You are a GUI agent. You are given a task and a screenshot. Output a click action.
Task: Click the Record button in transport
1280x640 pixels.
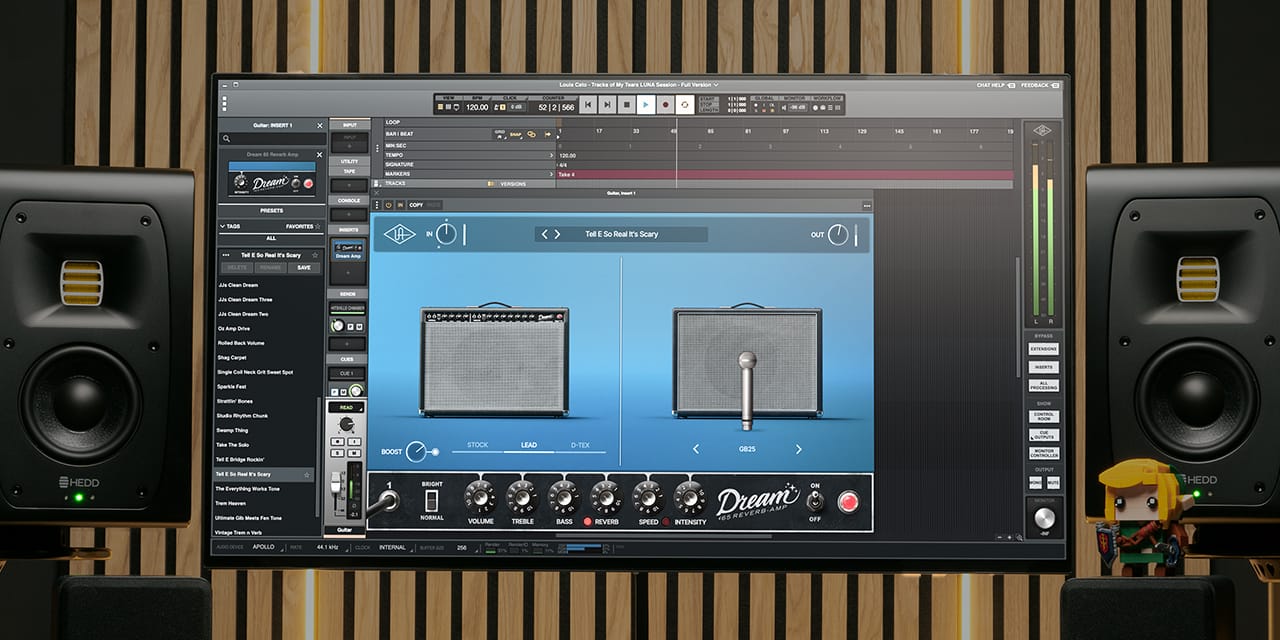(x=665, y=104)
